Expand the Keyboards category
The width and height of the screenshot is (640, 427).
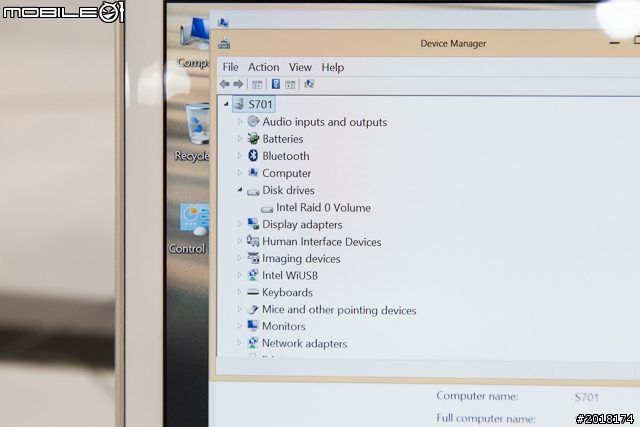pos(240,292)
